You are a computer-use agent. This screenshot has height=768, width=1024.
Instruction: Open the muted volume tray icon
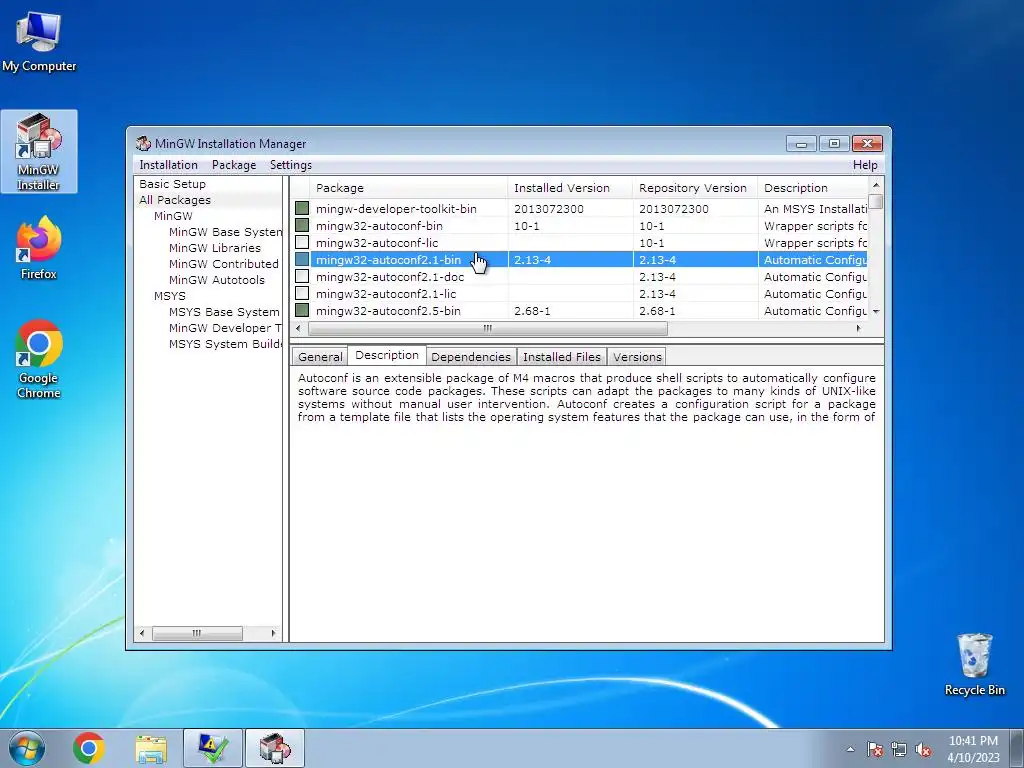point(923,749)
